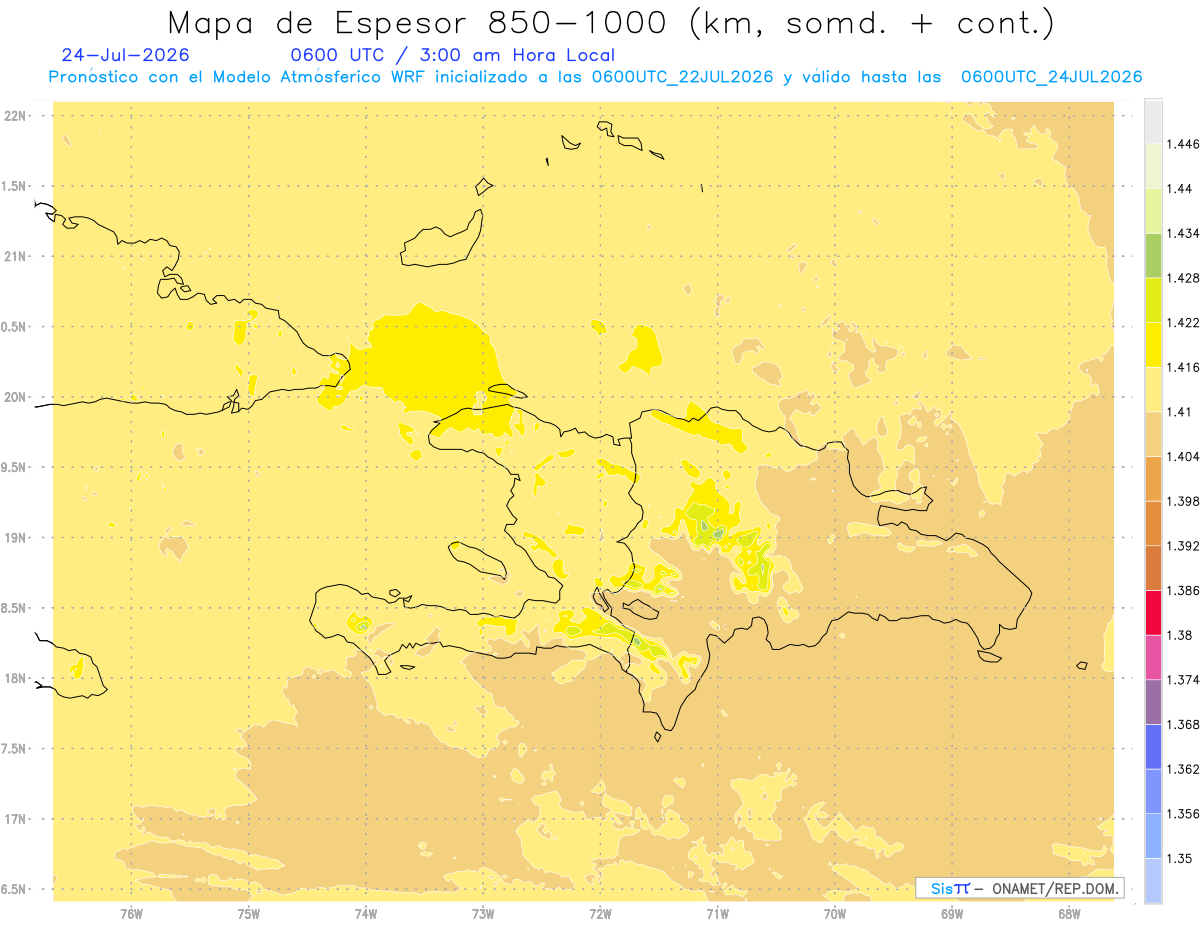Screen dimensions: 1200x927
Task: Click longitude label '72W'
Action: coord(600,913)
